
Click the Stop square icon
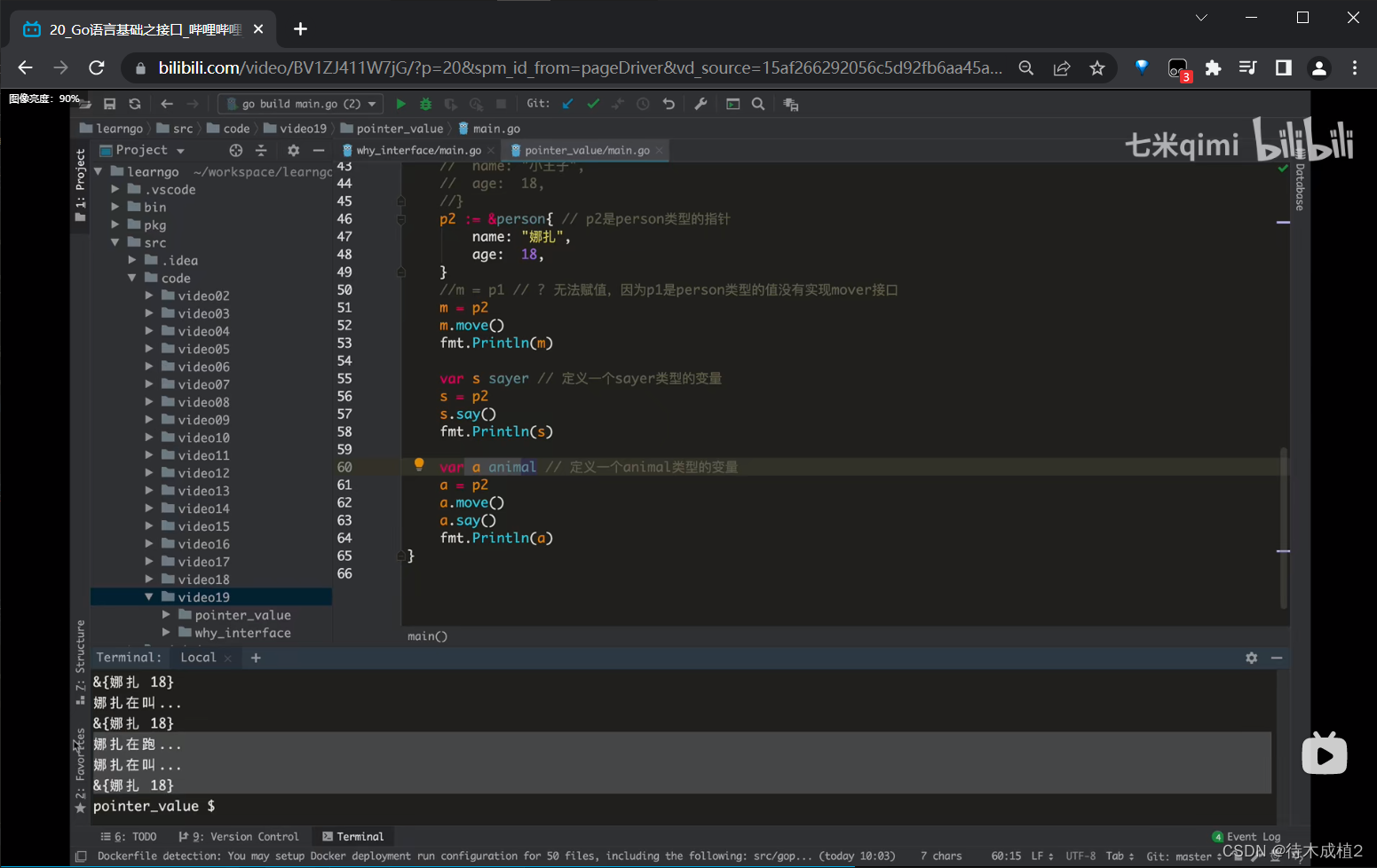click(501, 104)
